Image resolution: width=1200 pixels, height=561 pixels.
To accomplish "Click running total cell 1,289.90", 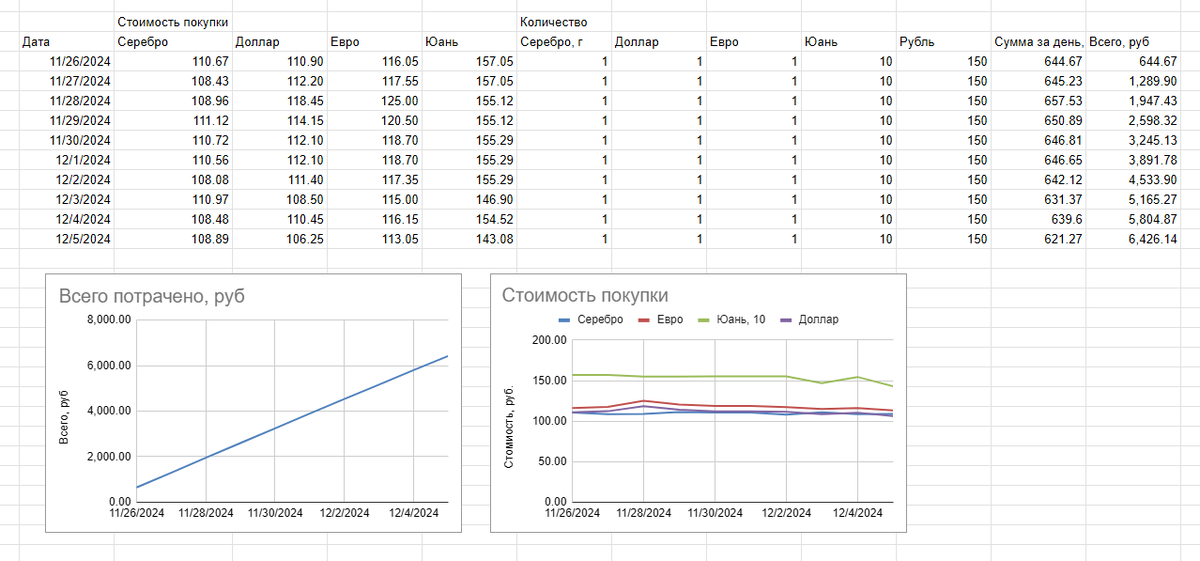I will 1133,81.
